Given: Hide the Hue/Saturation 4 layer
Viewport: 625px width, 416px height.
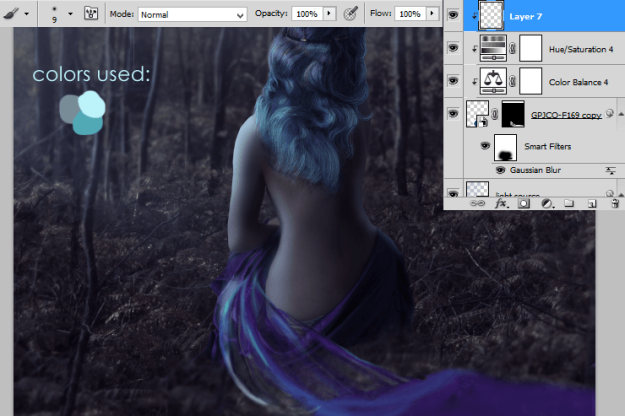Looking at the screenshot, I should point(453,48).
